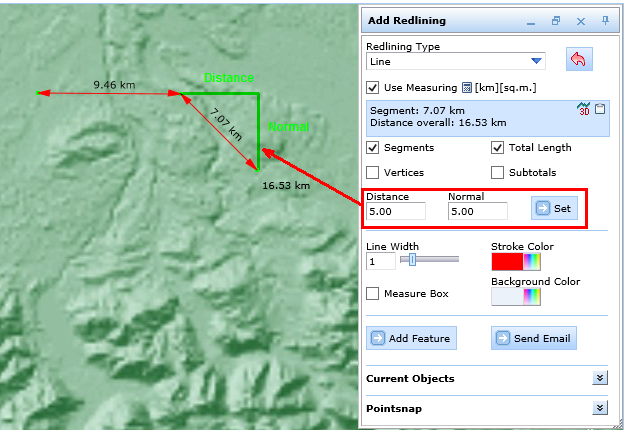Click the 9.46 km segment label on map
The image size is (626, 430).
pos(114,85)
